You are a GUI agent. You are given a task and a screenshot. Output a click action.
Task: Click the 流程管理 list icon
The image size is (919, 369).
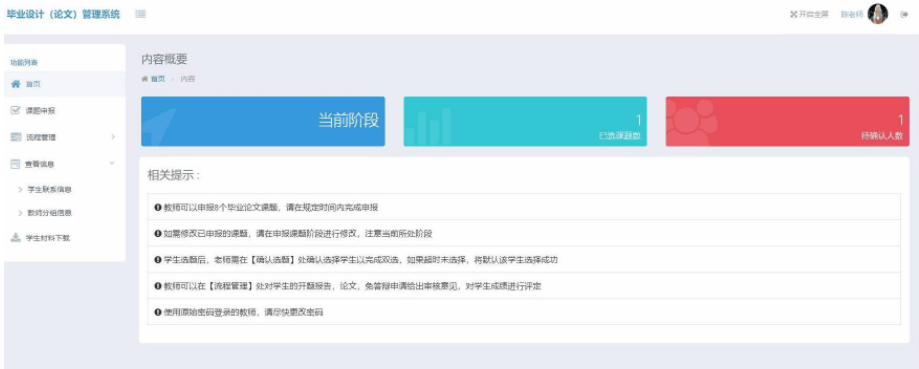point(16,137)
